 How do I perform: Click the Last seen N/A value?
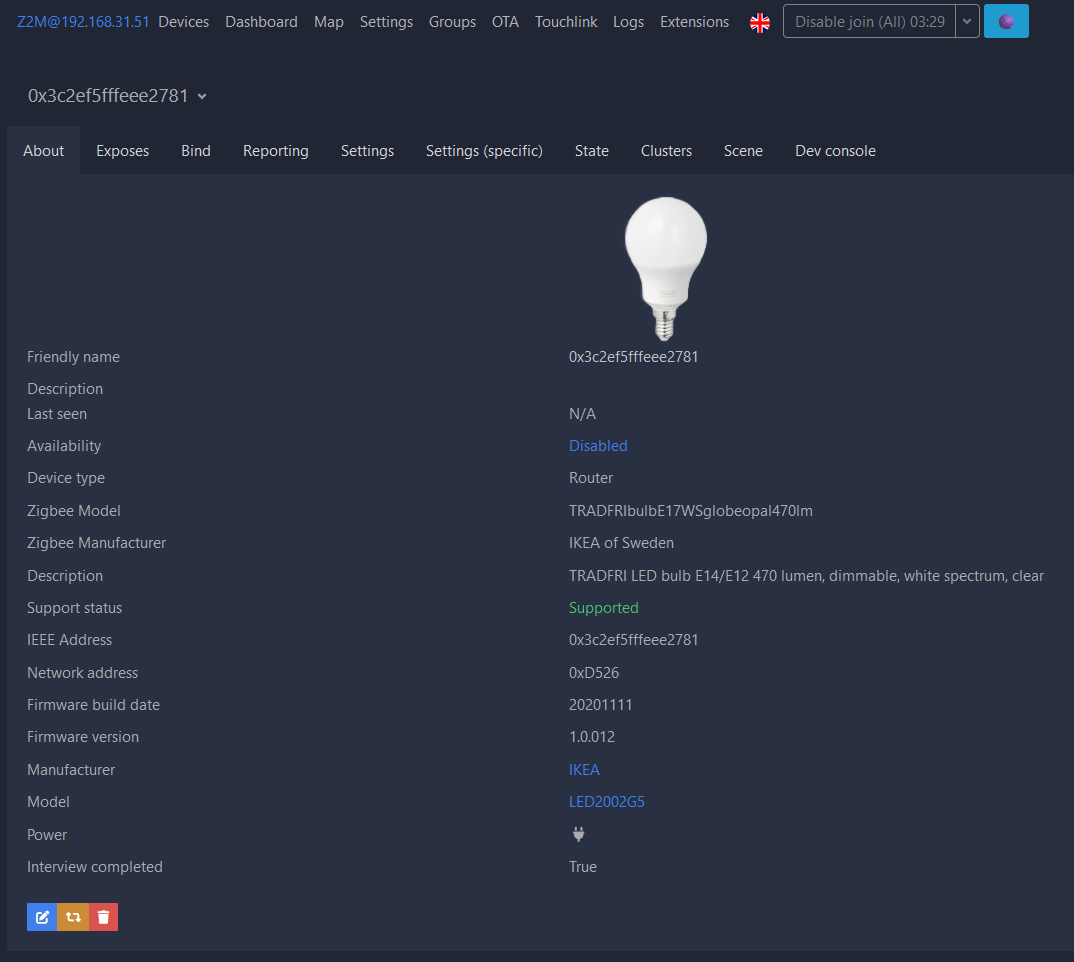[x=582, y=414]
